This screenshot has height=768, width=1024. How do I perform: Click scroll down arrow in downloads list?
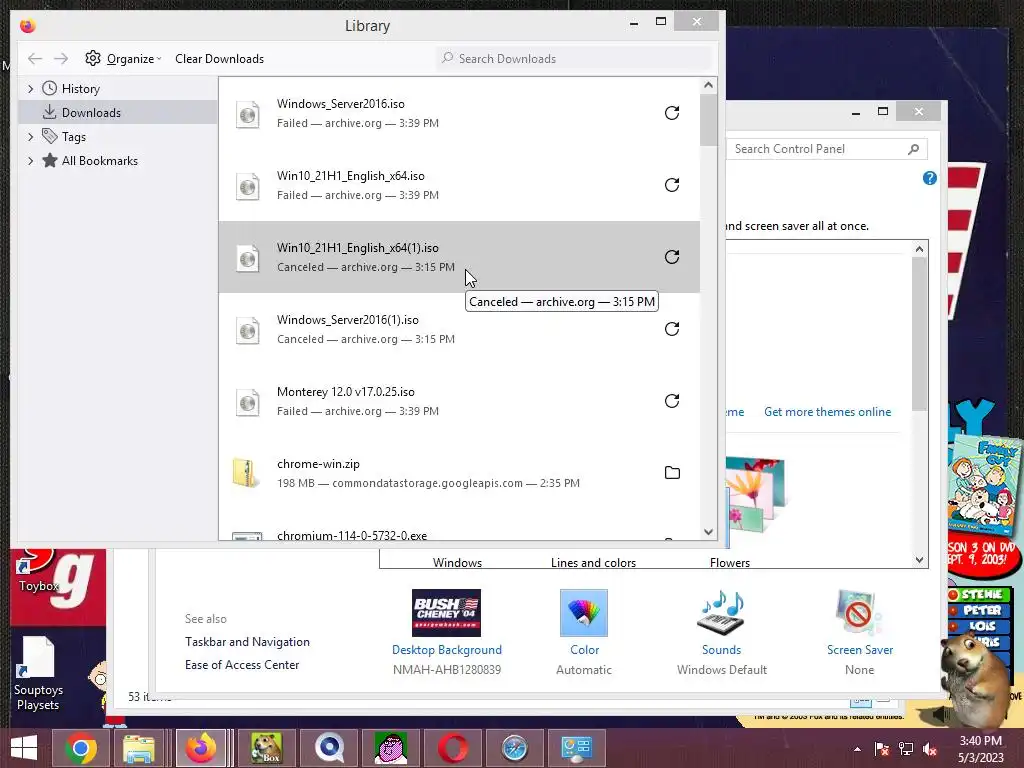tap(709, 532)
